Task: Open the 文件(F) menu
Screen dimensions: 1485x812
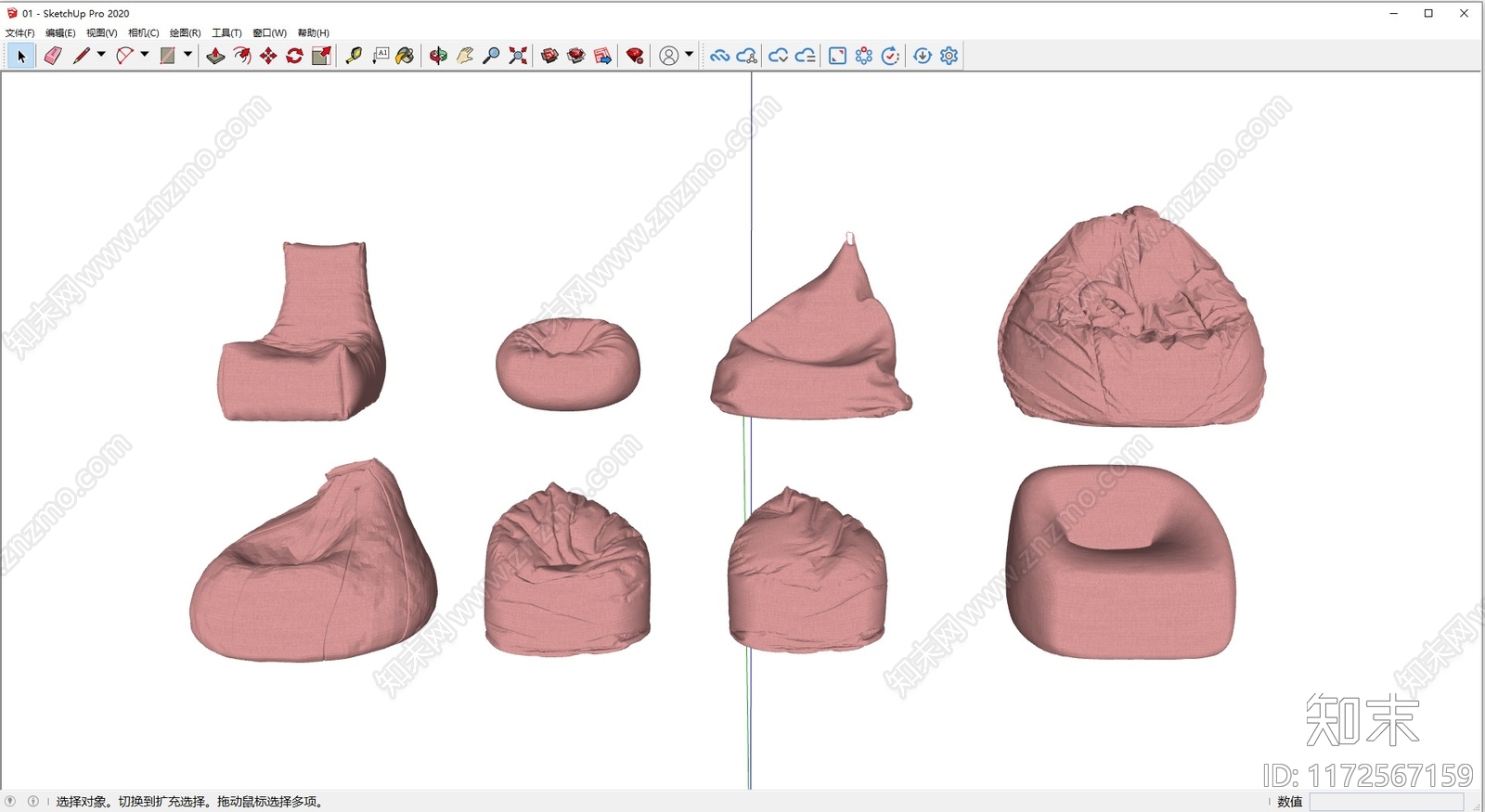Action: [x=19, y=32]
